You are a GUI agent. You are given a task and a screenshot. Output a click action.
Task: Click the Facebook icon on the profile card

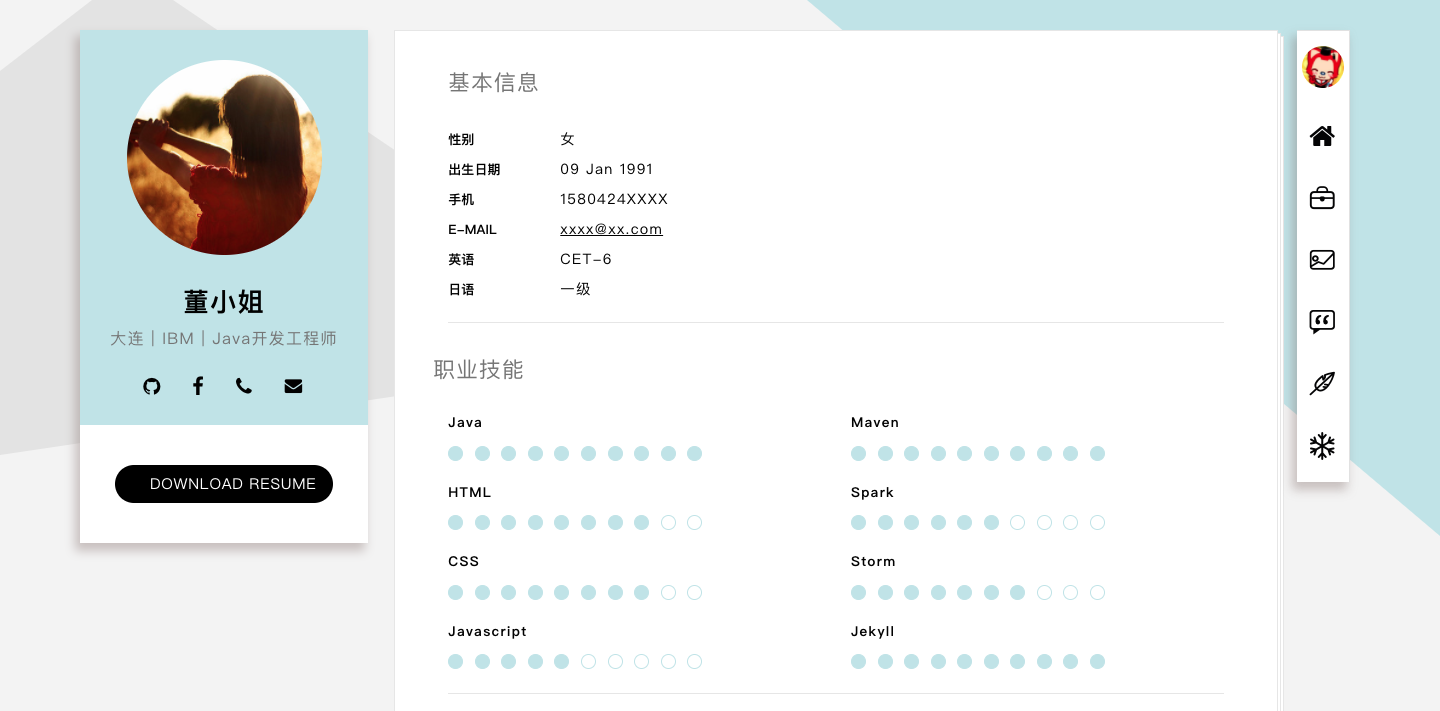(198, 386)
